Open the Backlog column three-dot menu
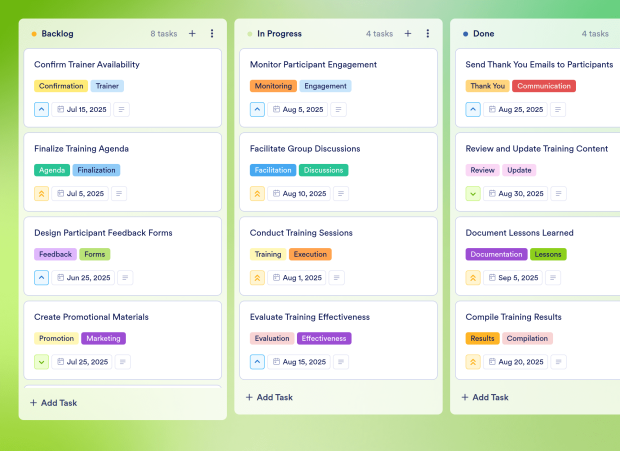This screenshot has height=451, width=620. [x=212, y=33]
